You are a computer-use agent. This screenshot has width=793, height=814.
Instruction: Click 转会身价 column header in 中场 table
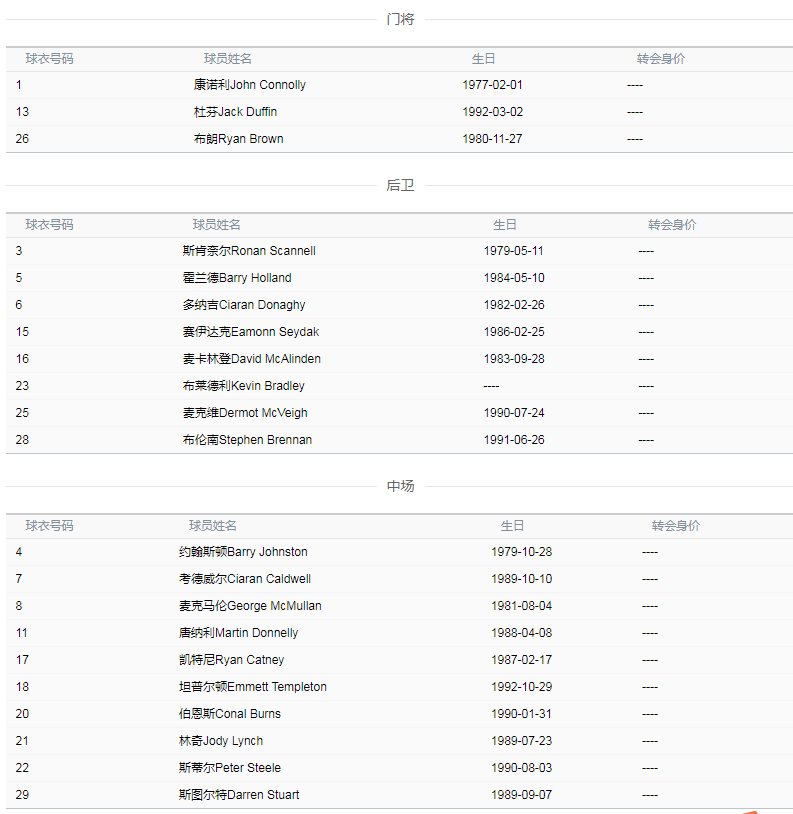click(676, 526)
